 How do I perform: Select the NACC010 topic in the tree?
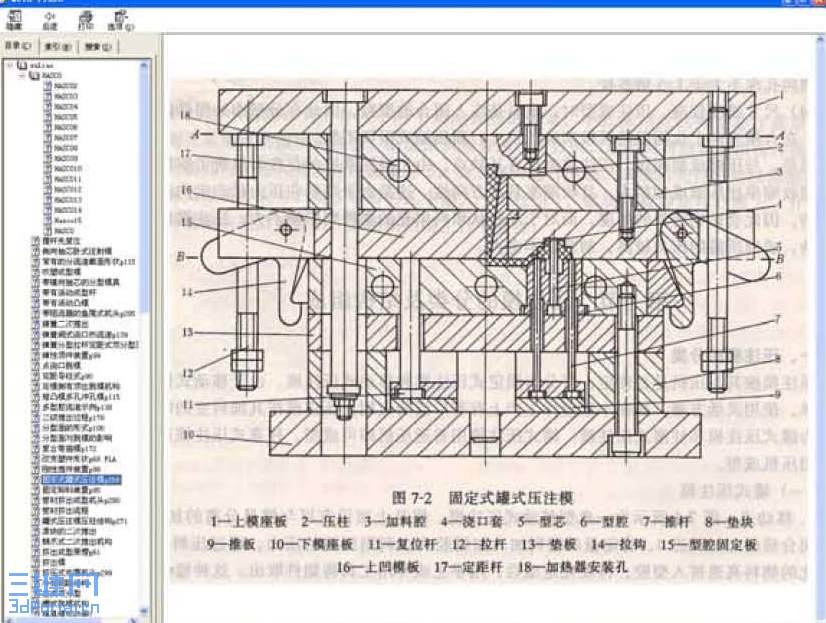click(68, 169)
